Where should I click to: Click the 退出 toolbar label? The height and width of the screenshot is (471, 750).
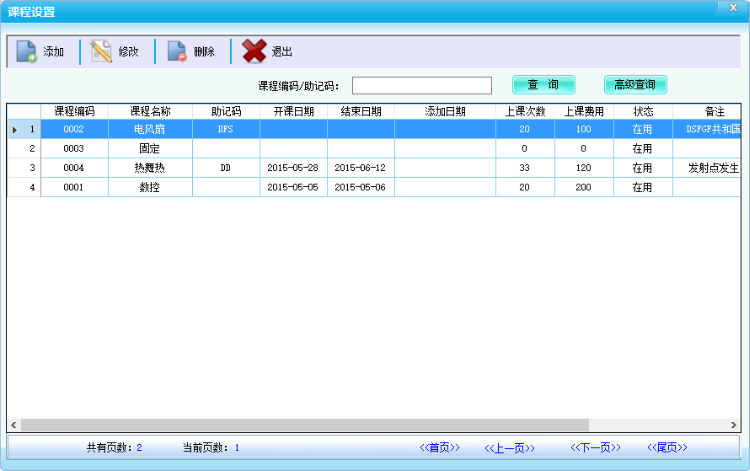click(x=282, y=52)
